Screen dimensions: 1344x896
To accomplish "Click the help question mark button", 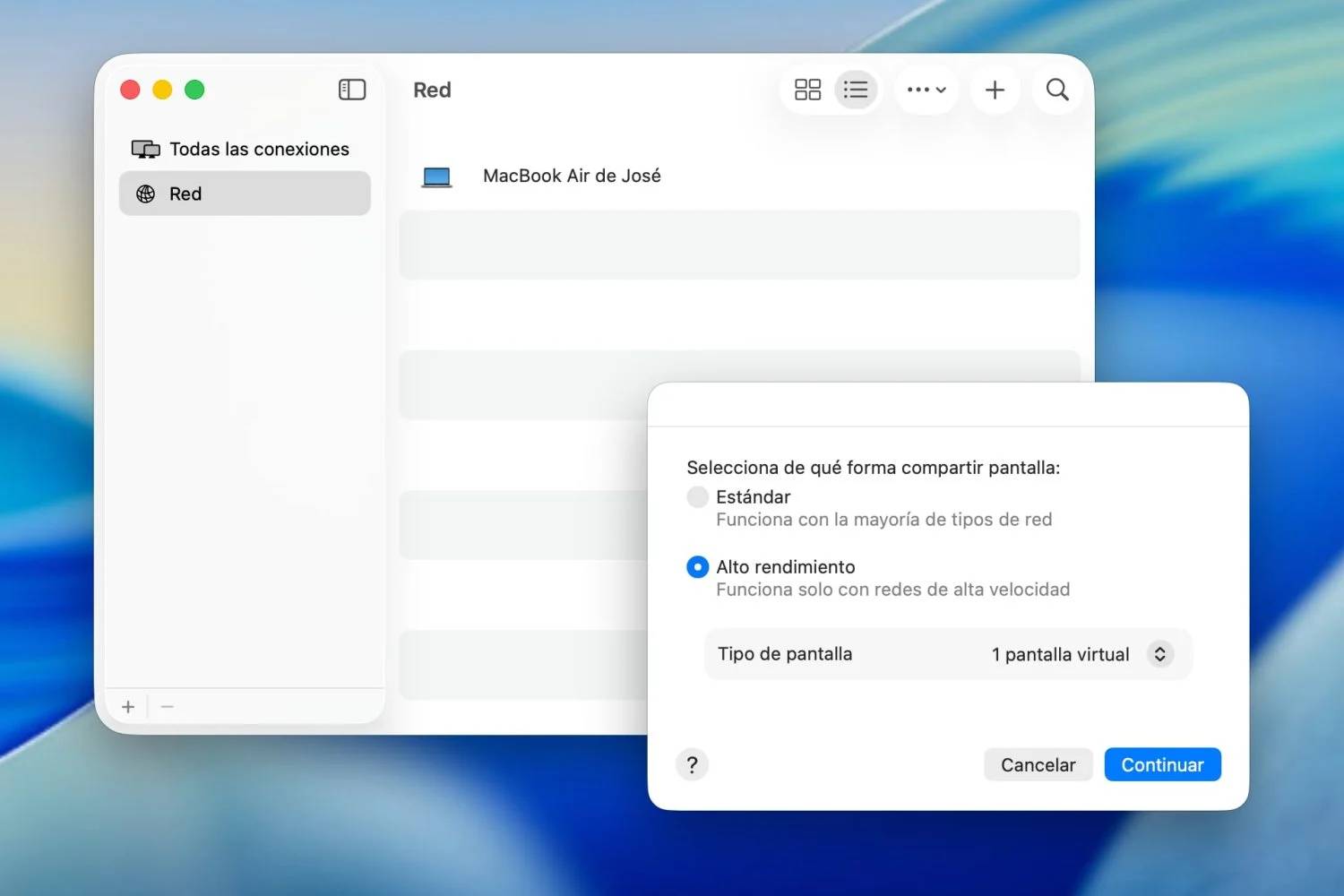I will [692, 765].
